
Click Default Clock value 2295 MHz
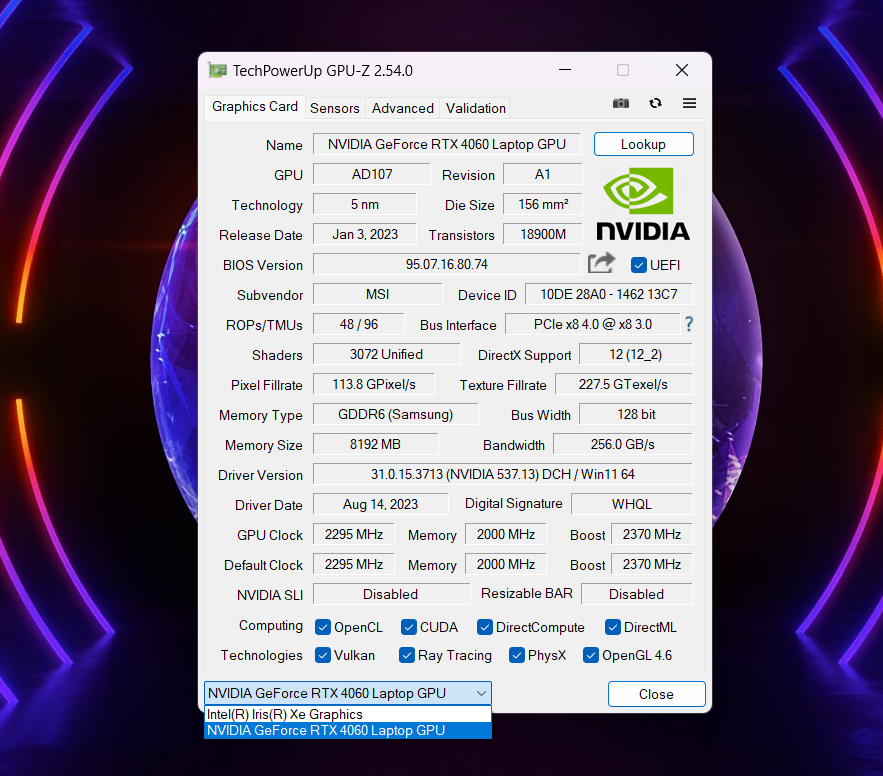354,564
